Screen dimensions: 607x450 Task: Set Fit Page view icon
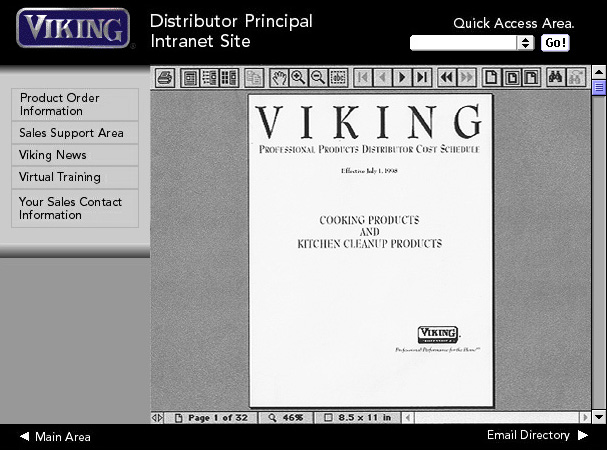511,78
